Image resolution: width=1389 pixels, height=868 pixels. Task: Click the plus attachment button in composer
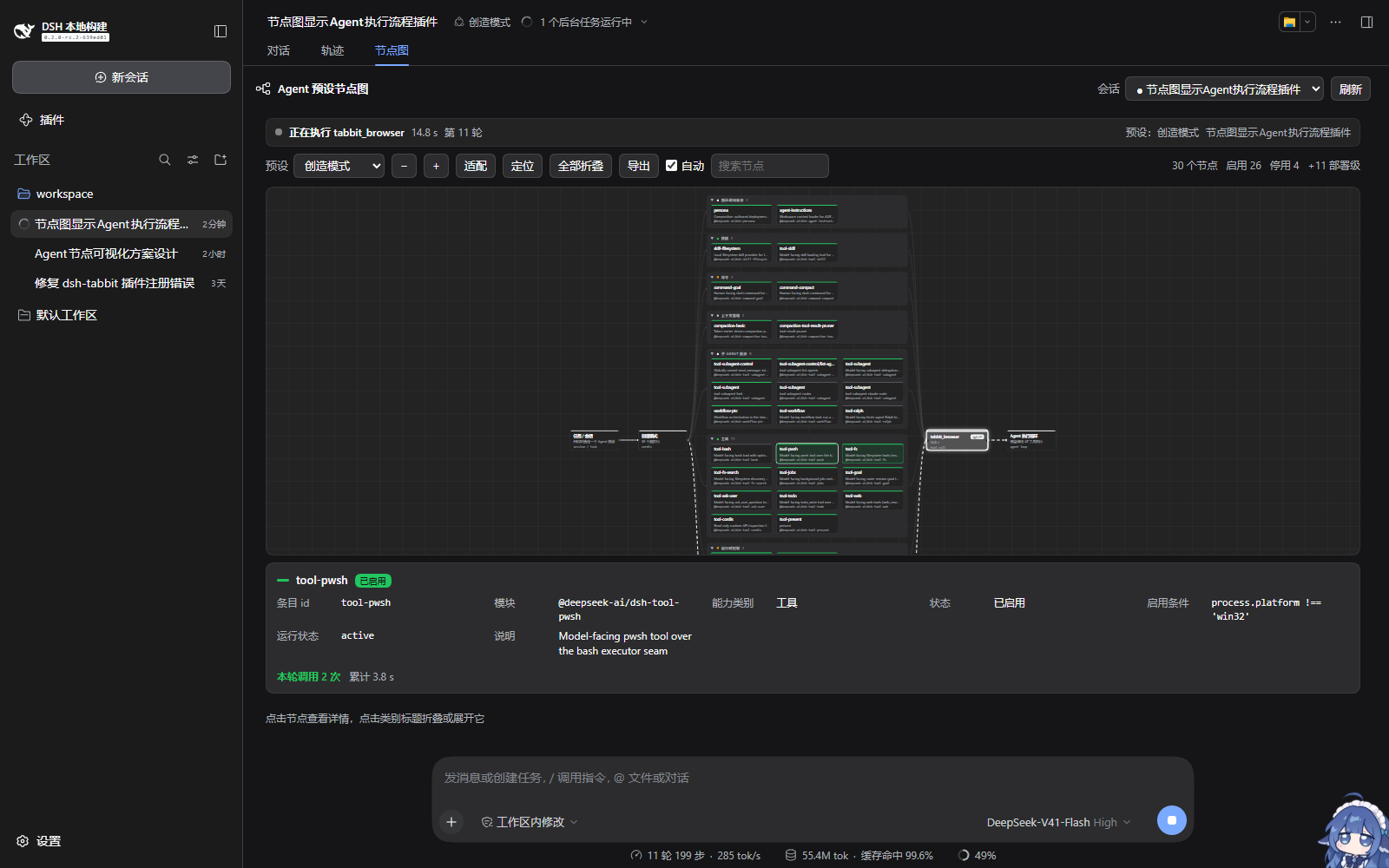(451, 822)
